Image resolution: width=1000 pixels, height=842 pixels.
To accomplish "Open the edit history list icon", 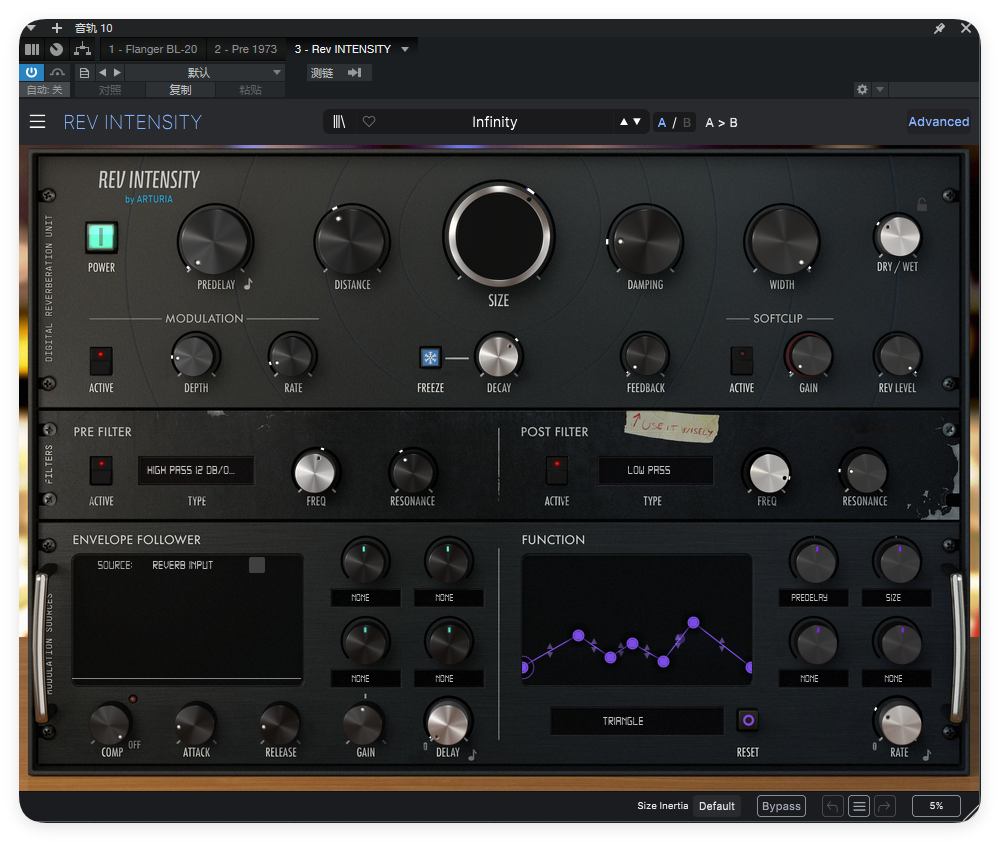I will click(859, 806).
